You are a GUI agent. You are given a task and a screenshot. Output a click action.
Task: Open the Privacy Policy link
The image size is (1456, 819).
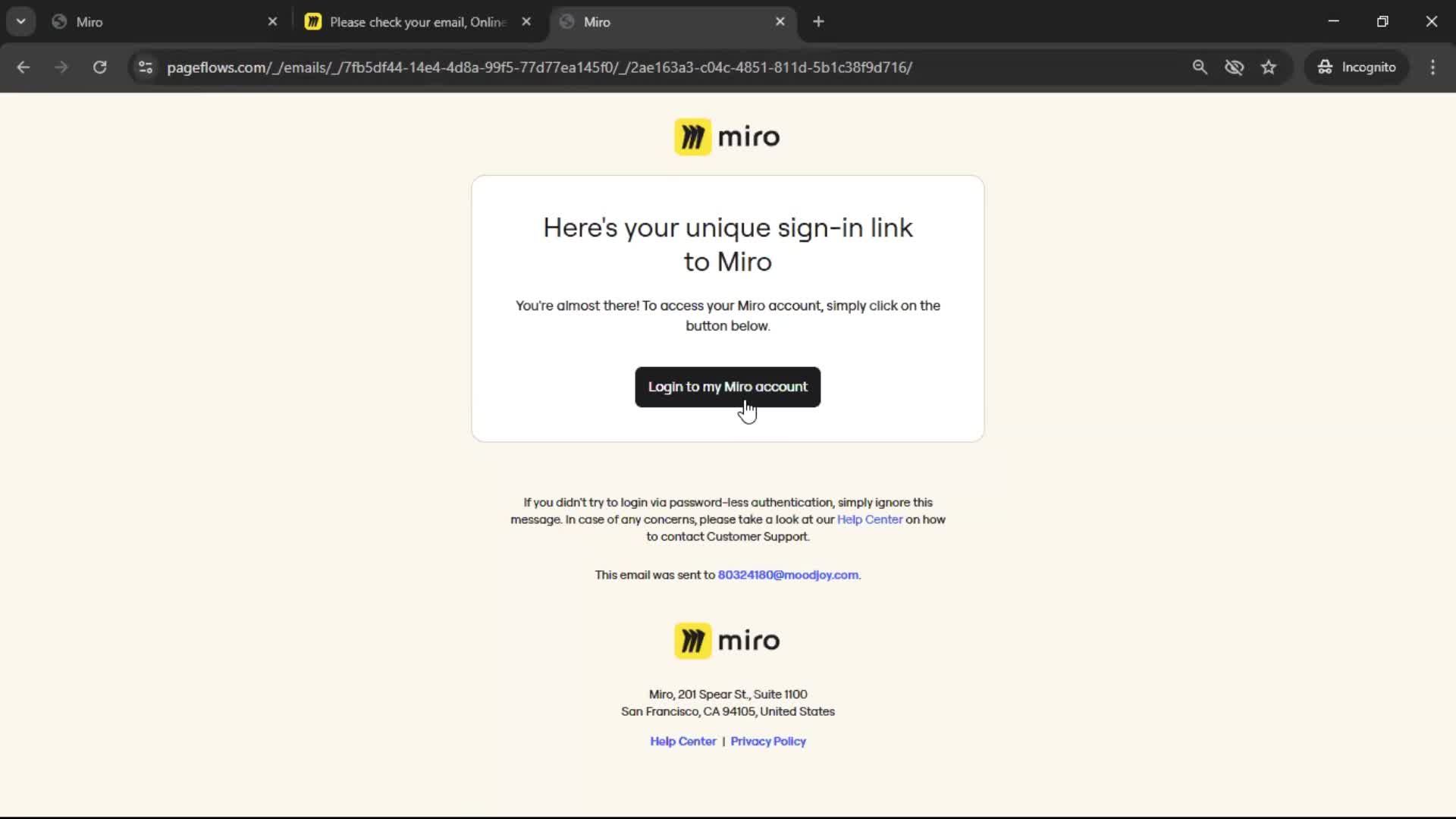click(767, 741)
